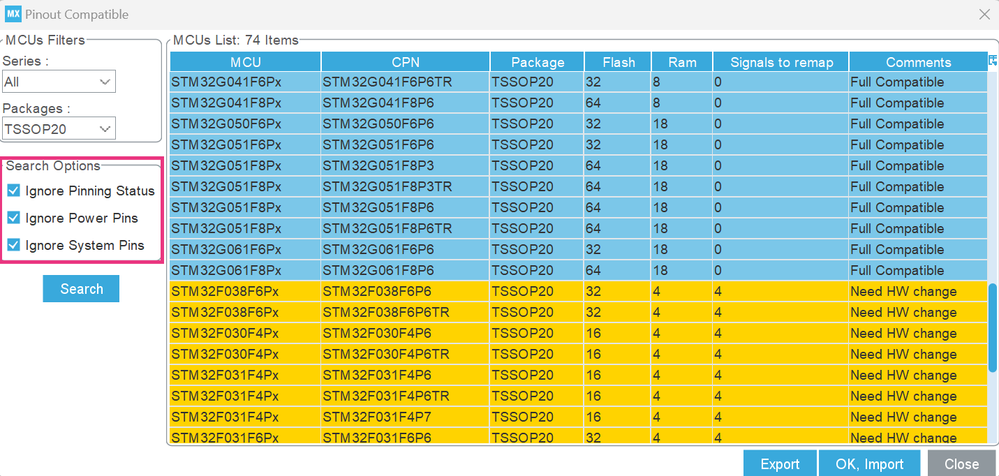Open the Series dropdown
Screen dimensions: 999x476
point(59,82)
